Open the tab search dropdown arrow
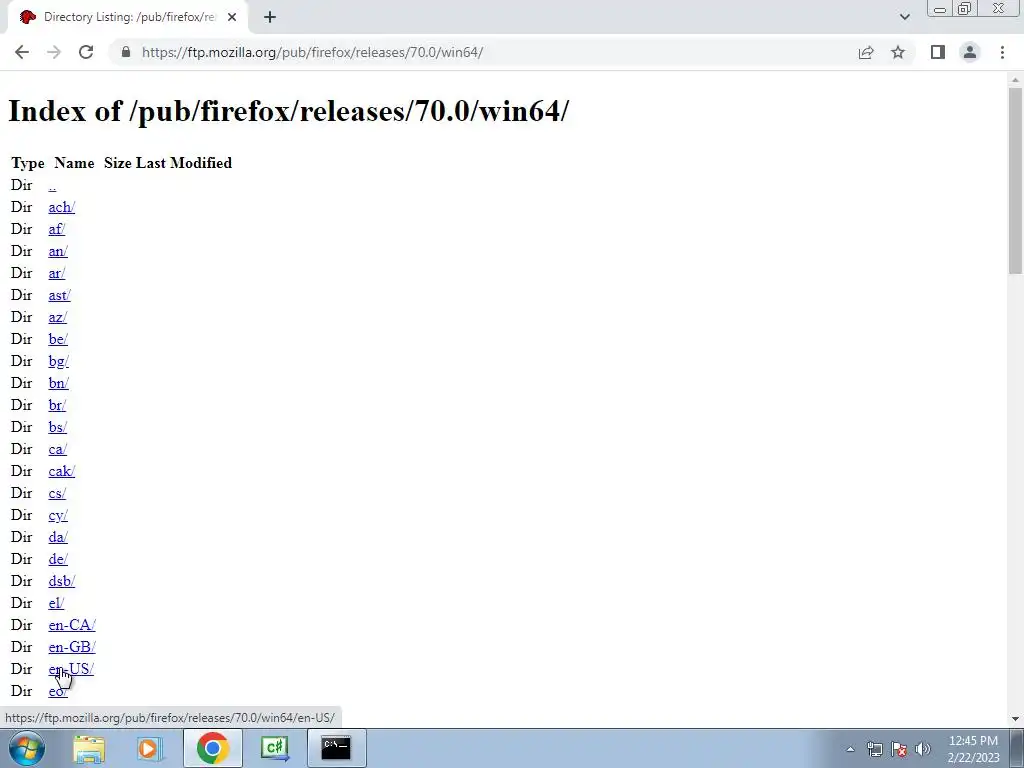The image size is (1024, 768). point(904,17)
